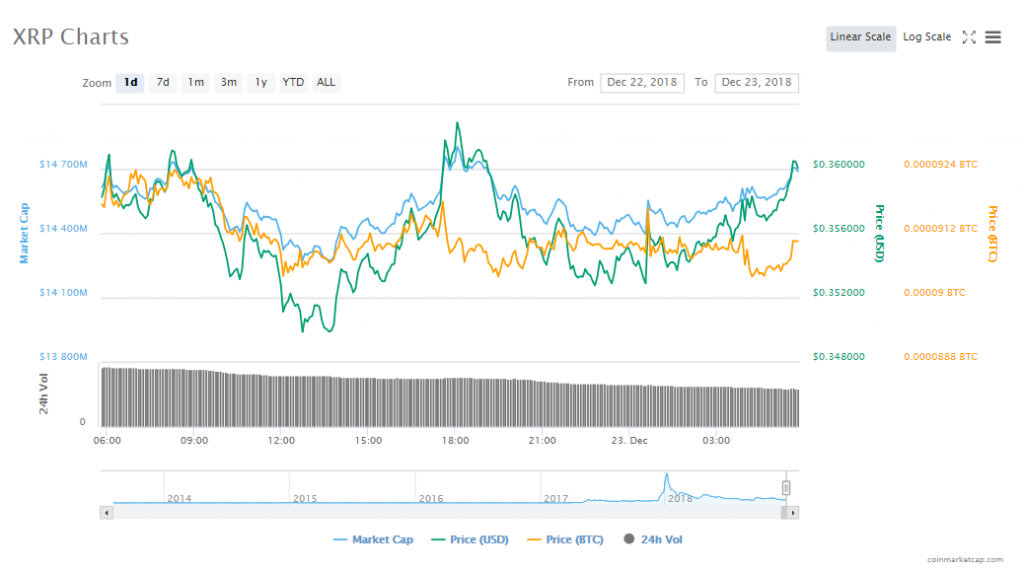Screen dimensions: 1024x571
Task: Switch to Log Scale
Action: [927, 37]
